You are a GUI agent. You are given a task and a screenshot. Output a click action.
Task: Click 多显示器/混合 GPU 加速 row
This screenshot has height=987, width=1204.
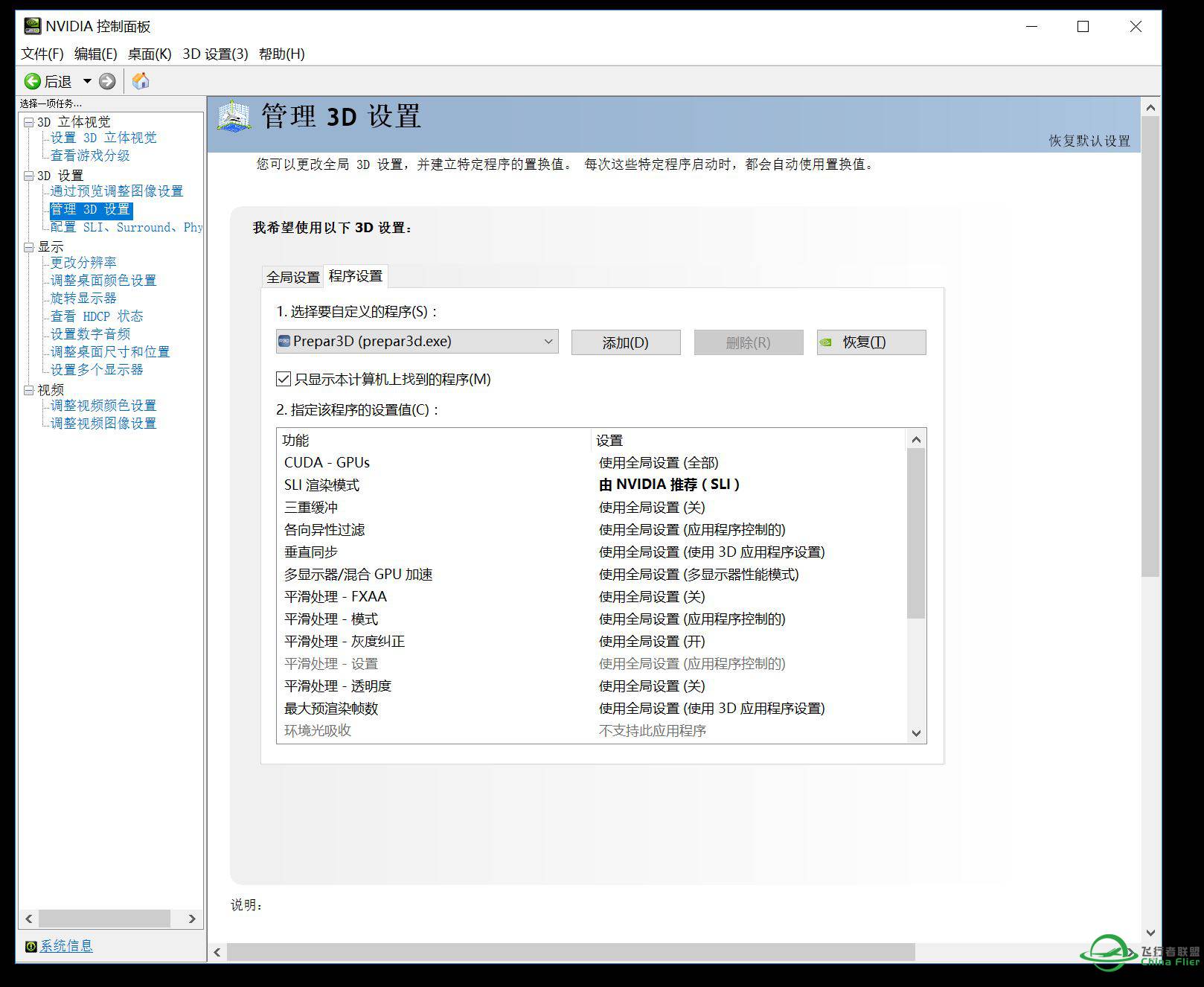tap(592, 575)
